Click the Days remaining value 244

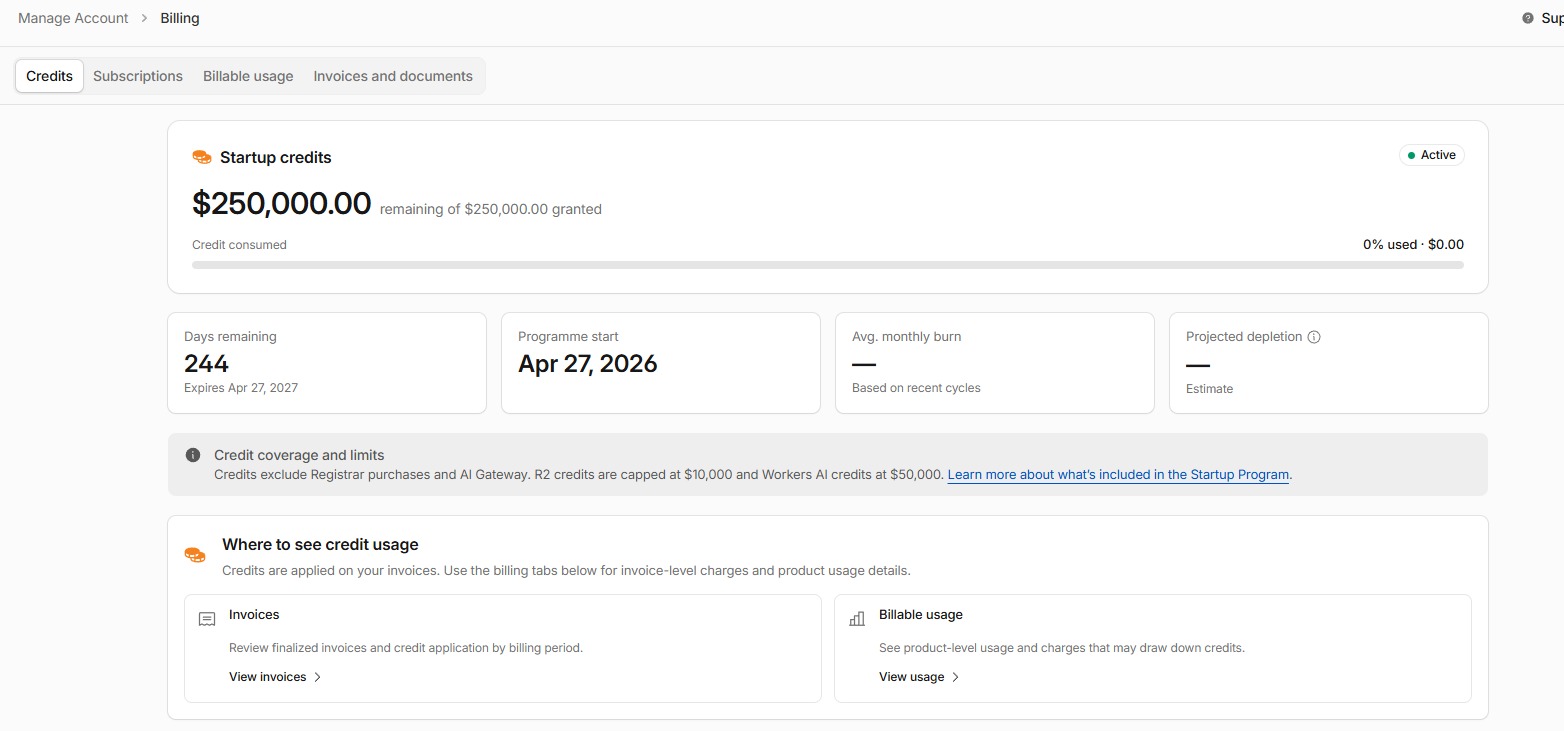pyautogui.click(x=206, y=363)
